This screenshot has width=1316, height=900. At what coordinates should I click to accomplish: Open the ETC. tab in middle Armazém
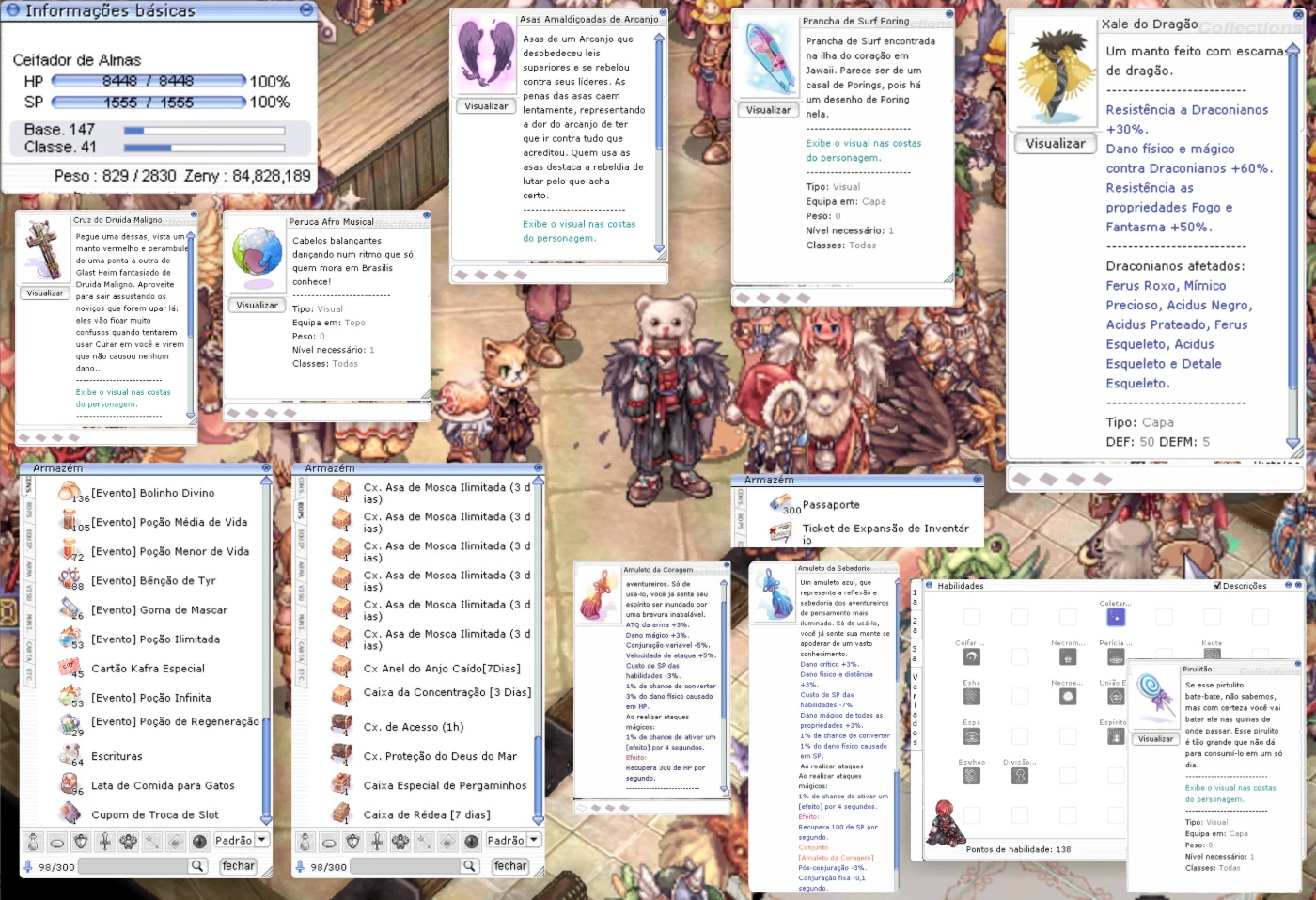pyautogui.click(x=302, y=675)
